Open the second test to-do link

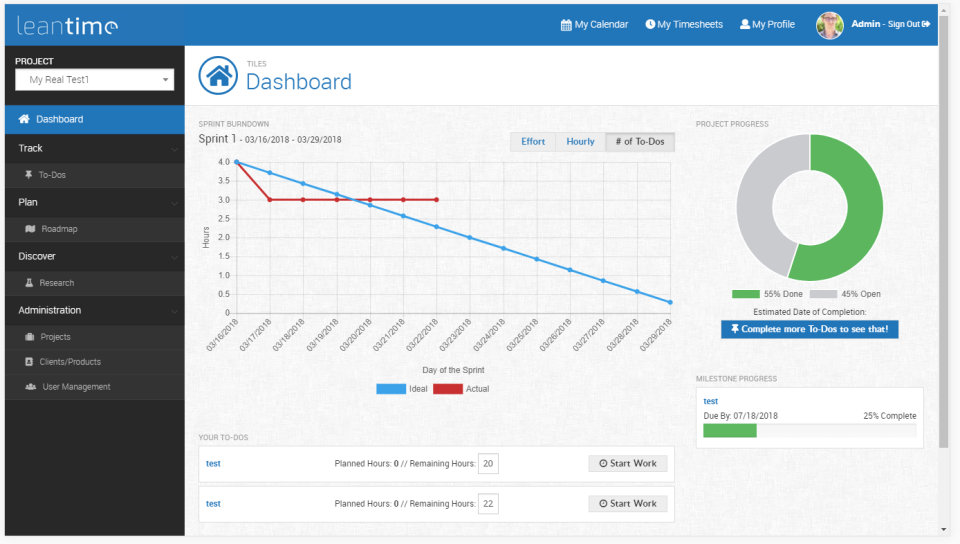click(x=213, y=504)
